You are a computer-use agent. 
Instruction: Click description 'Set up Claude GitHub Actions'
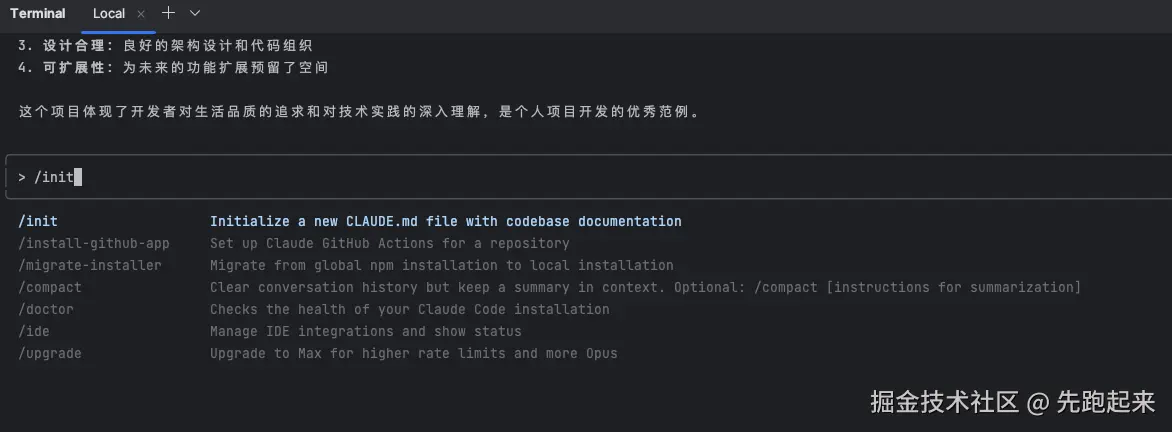(389, 243)
